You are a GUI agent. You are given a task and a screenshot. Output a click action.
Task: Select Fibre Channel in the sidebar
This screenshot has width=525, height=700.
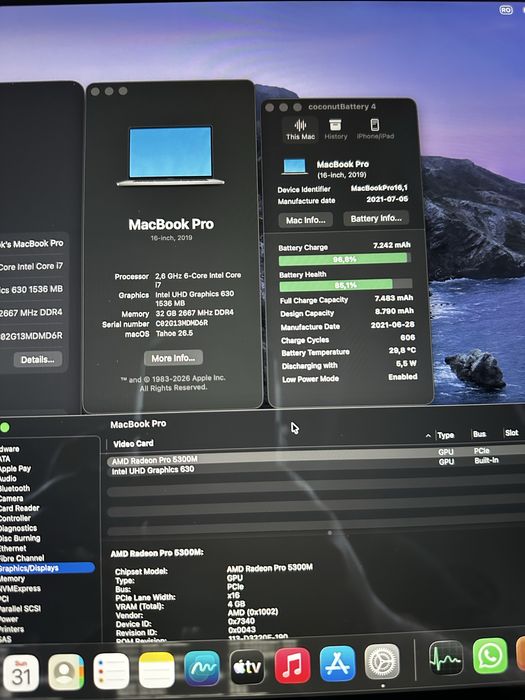click(x=21, y=558)
